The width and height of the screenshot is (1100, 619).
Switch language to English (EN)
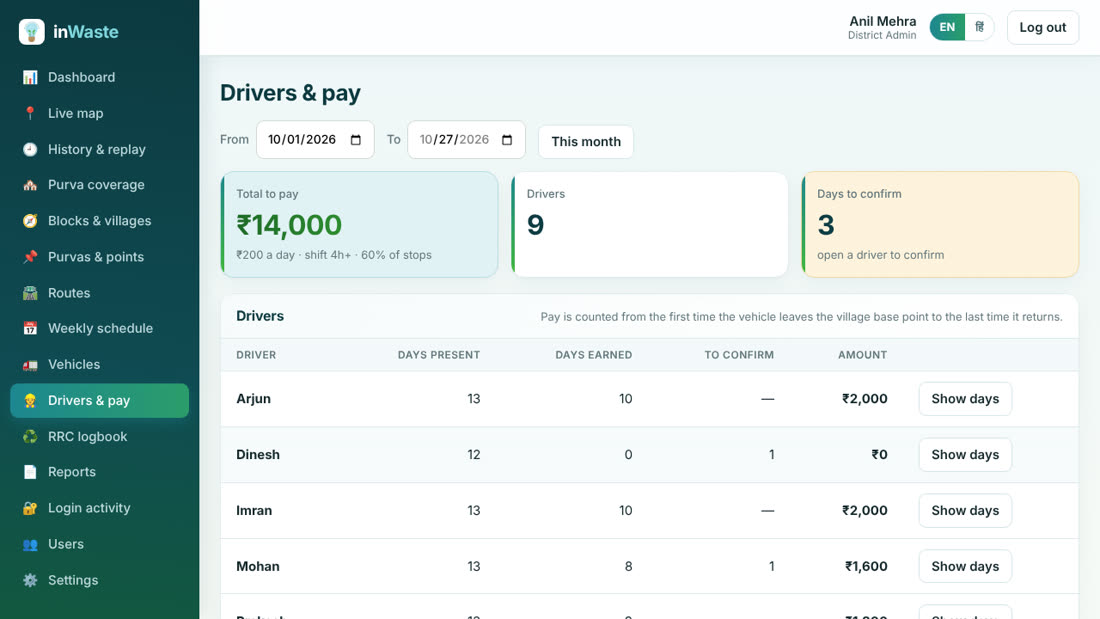click(947, 27)
